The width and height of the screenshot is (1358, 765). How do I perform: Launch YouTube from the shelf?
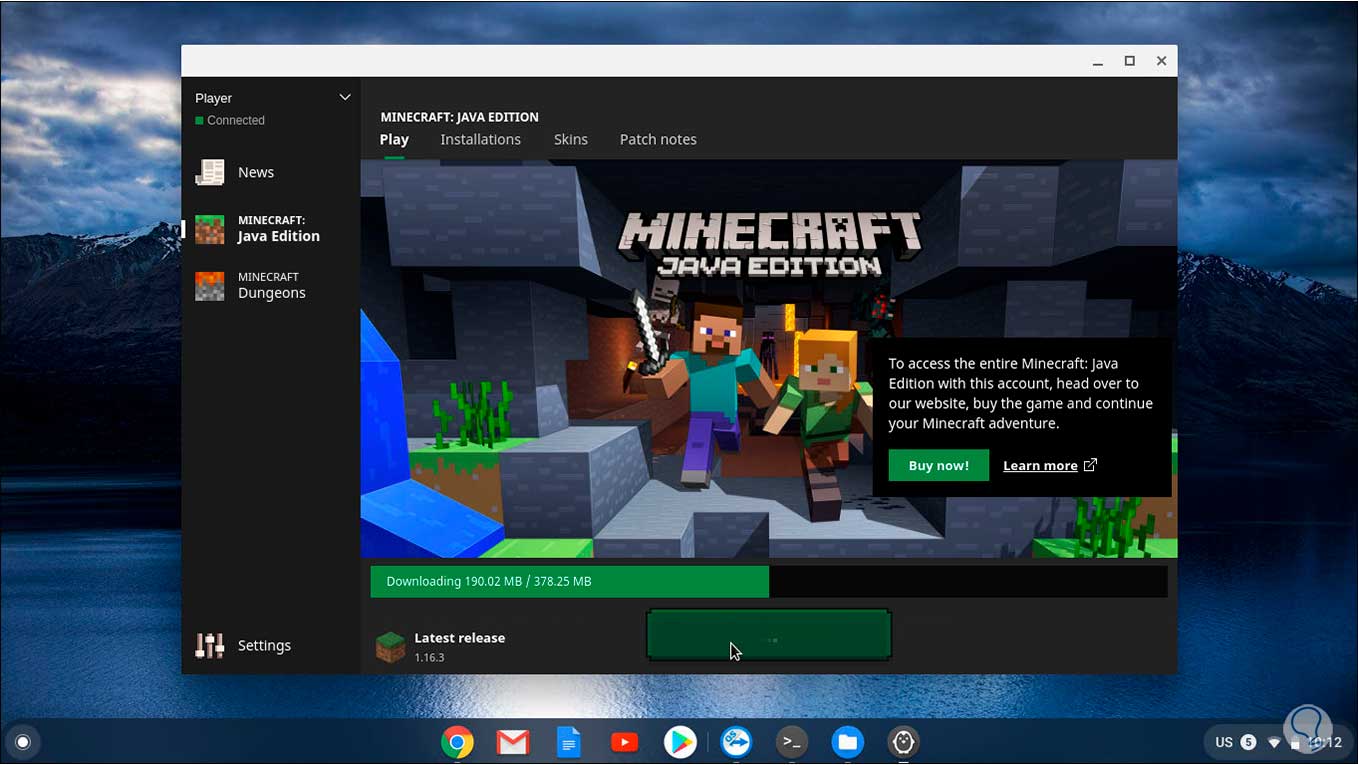(625, 742)
